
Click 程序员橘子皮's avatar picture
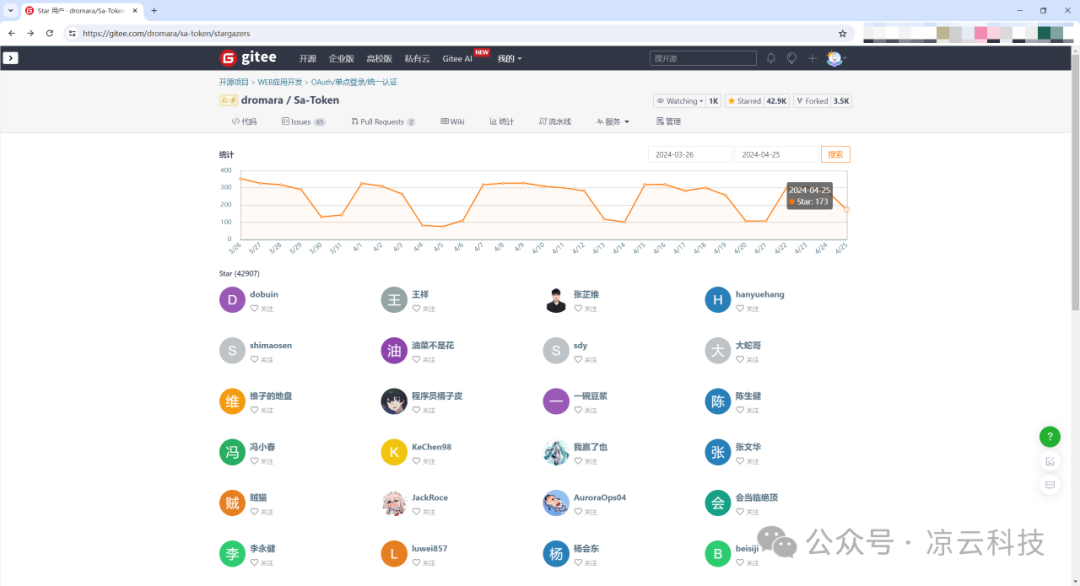point(394,401)
